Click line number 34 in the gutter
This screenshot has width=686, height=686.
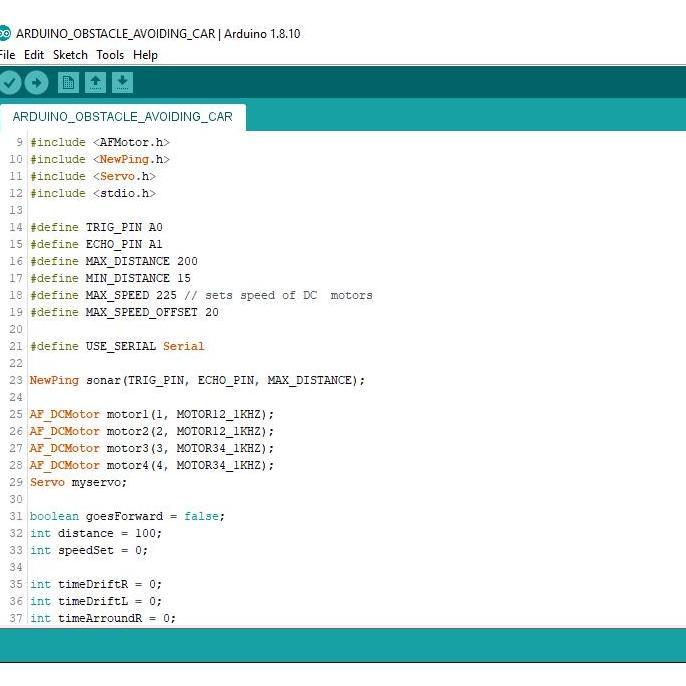click(x=16, y=568)
